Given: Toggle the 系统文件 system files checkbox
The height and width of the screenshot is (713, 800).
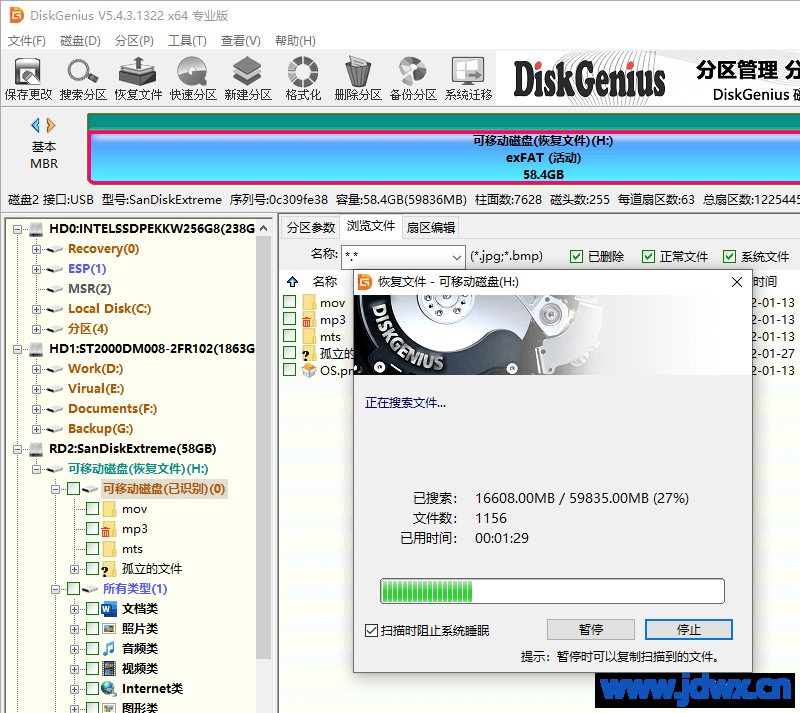Looking at the screenshot, I should pos(729,256).
